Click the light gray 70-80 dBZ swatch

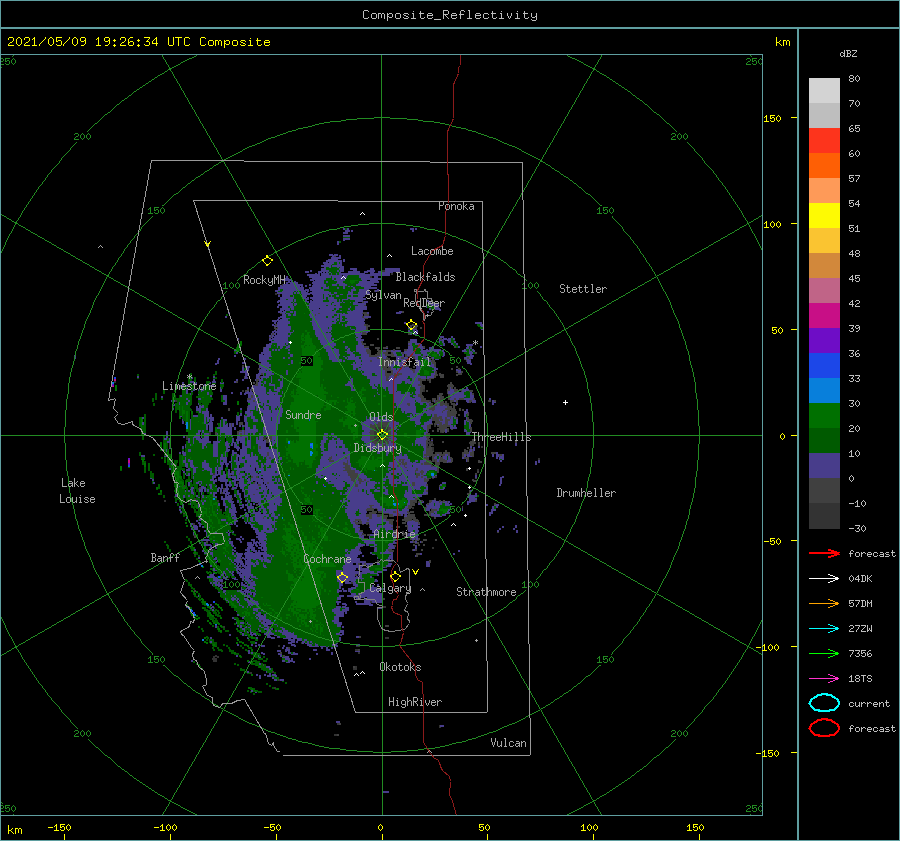[x=824, y=90]
